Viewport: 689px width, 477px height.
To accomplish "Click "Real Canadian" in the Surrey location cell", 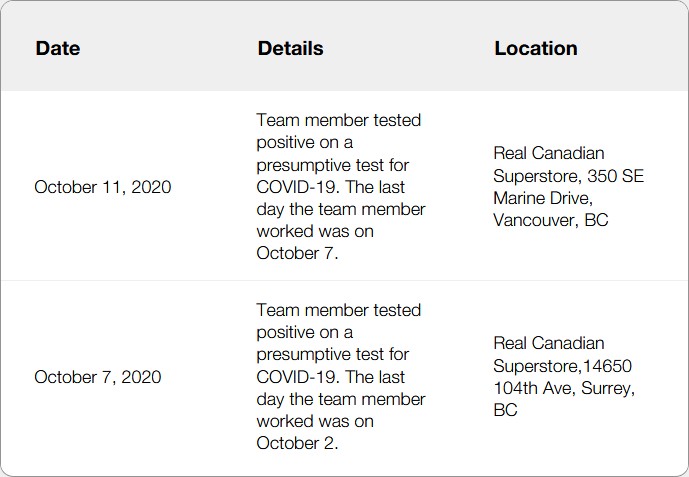I will (548, 344).
